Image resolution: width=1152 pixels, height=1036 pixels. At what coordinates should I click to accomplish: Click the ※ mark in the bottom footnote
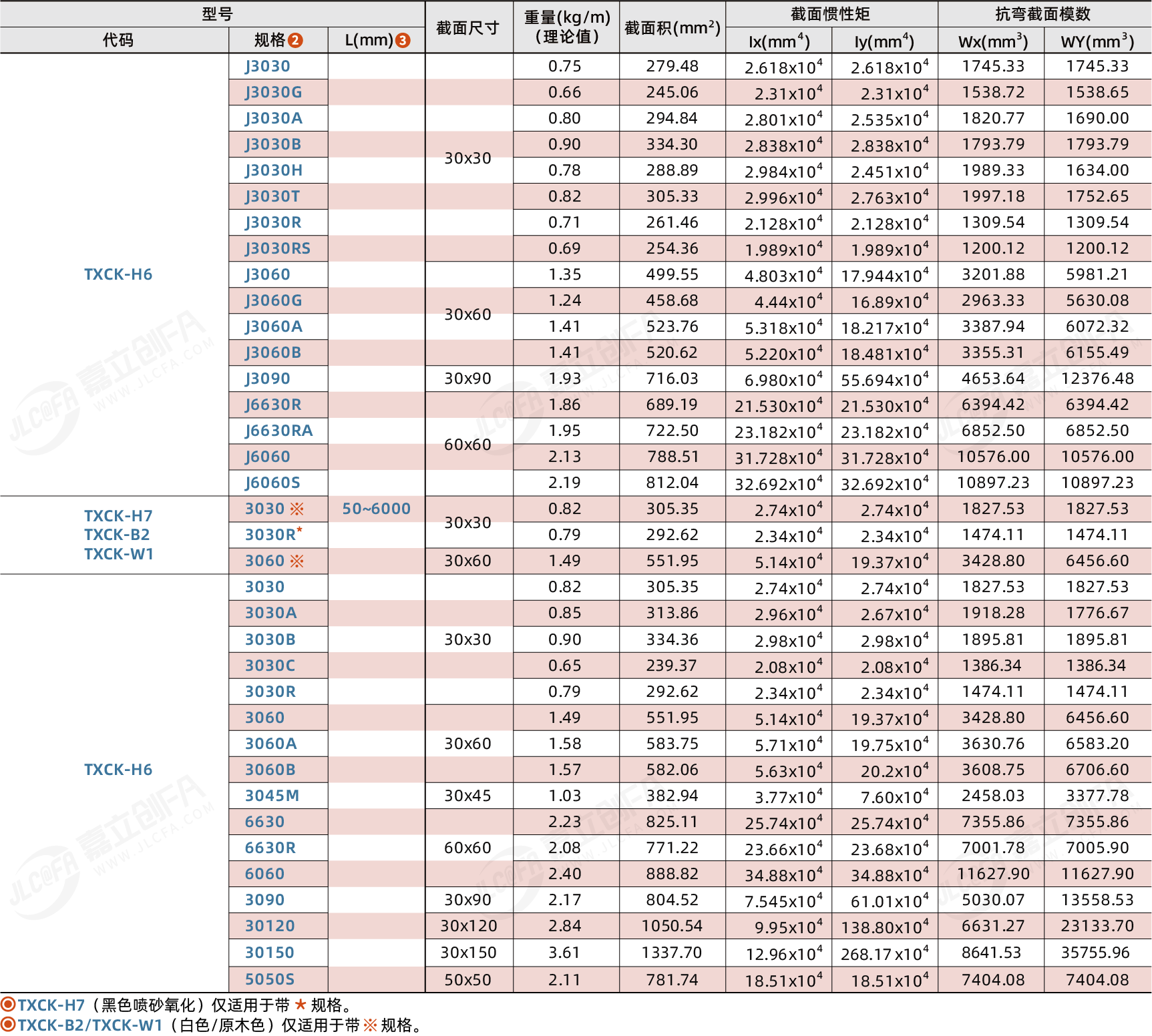370,1025
